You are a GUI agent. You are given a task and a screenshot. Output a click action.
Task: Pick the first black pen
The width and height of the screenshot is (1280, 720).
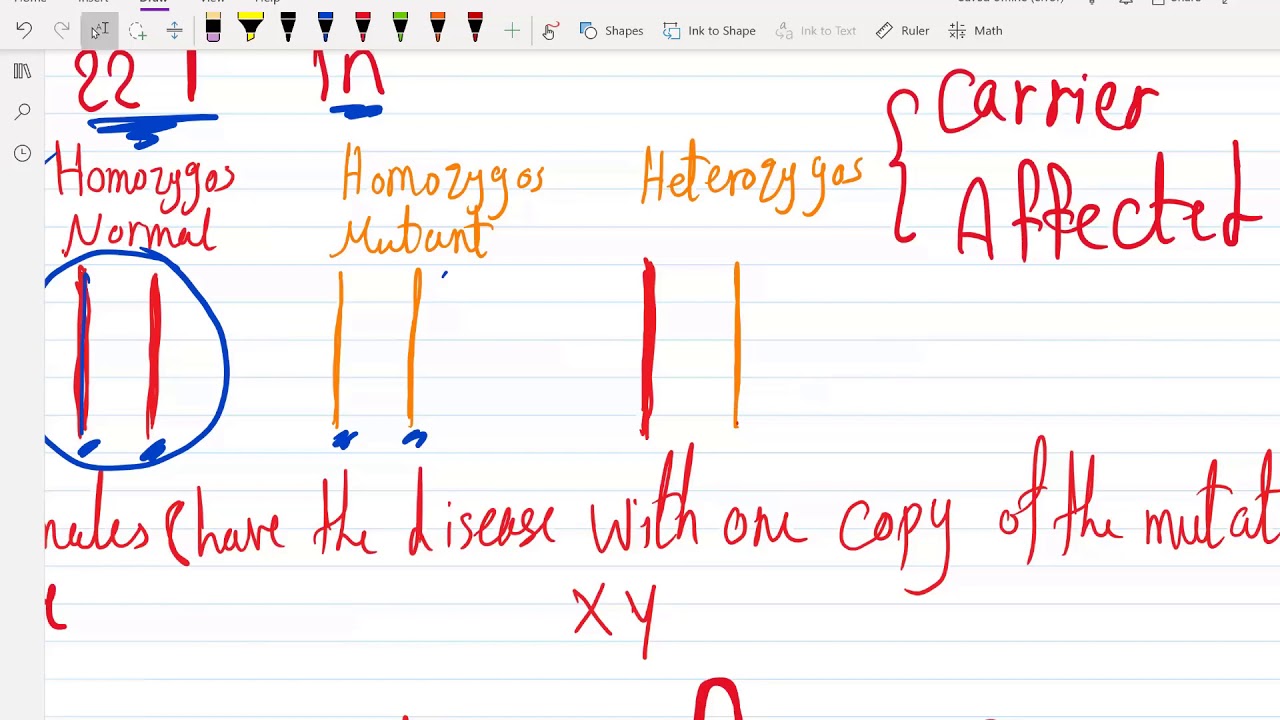[288, 28]
